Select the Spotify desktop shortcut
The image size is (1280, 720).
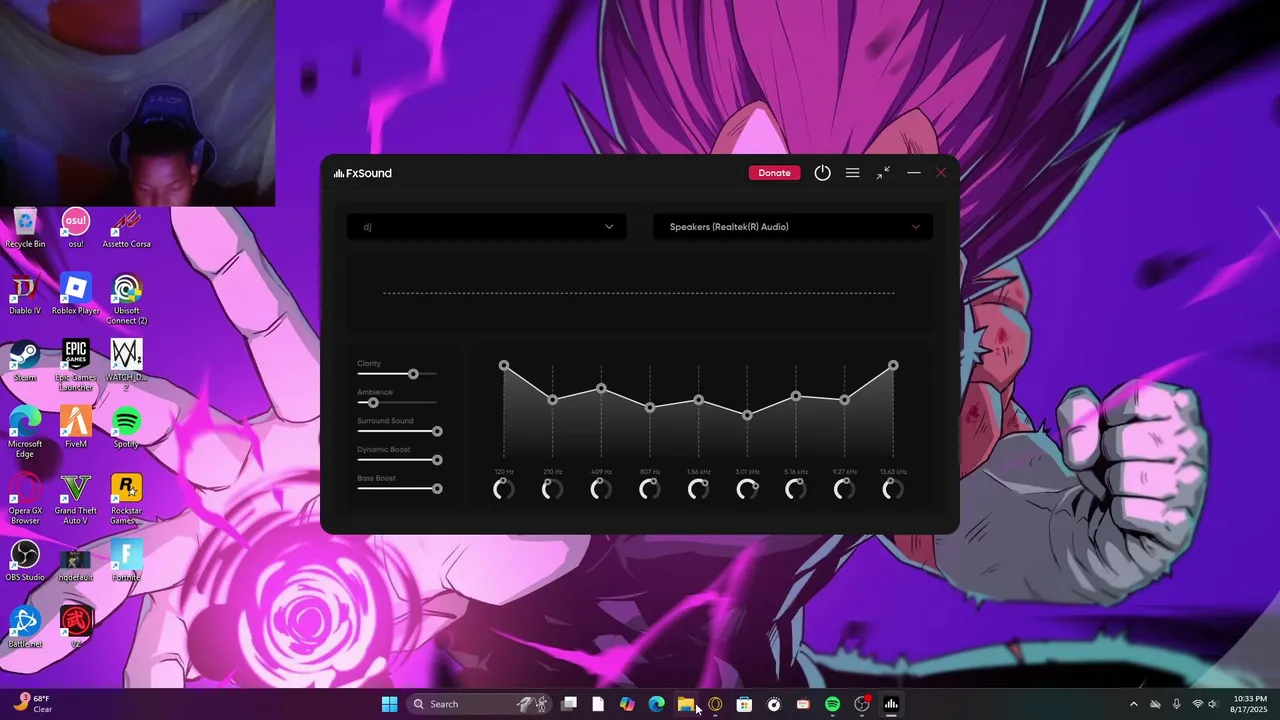pos(126,428)
